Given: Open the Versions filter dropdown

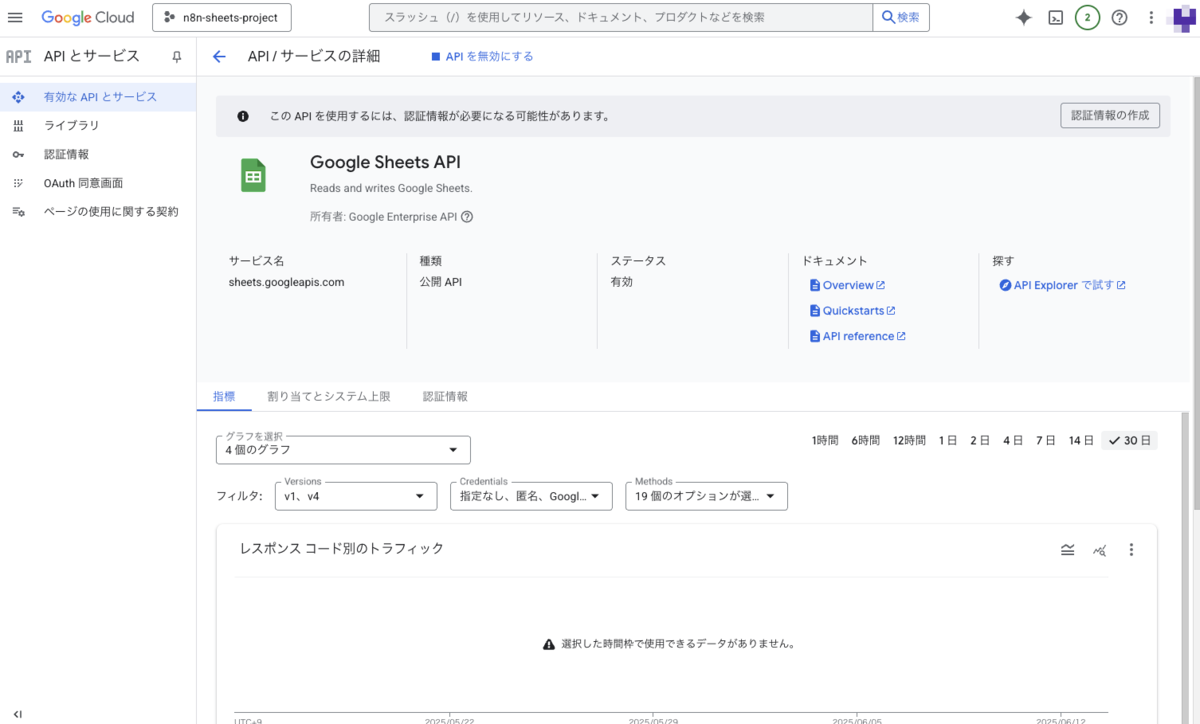Looking at the screenshot, I should 356,496.
